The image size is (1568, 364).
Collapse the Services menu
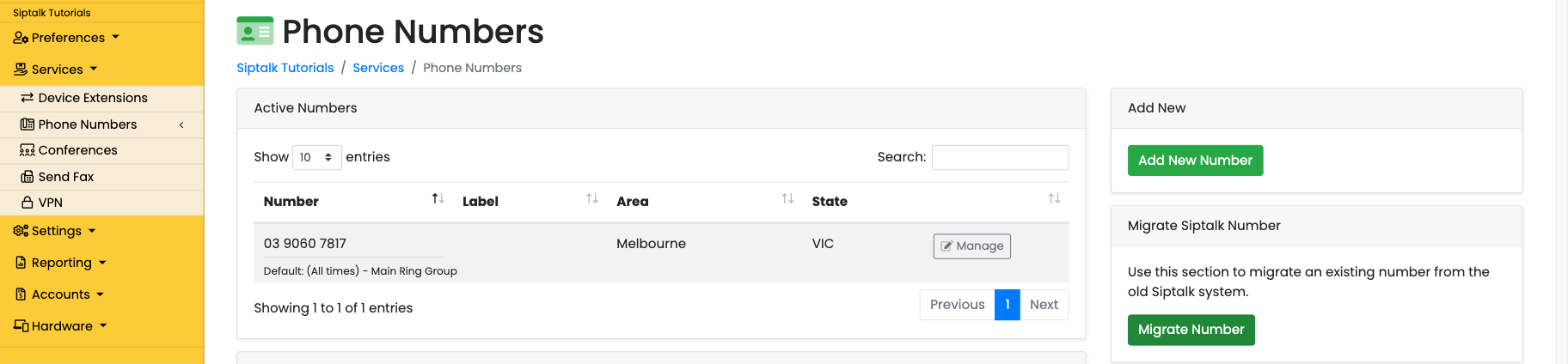[x=56, y=70]
